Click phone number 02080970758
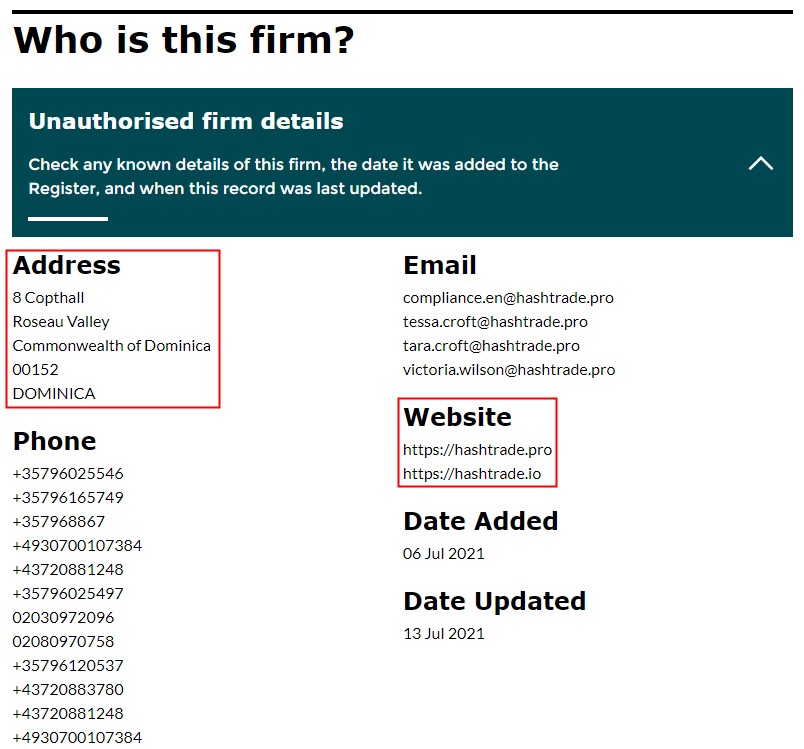Screen dimensions: 804x749 click(63, 642)
